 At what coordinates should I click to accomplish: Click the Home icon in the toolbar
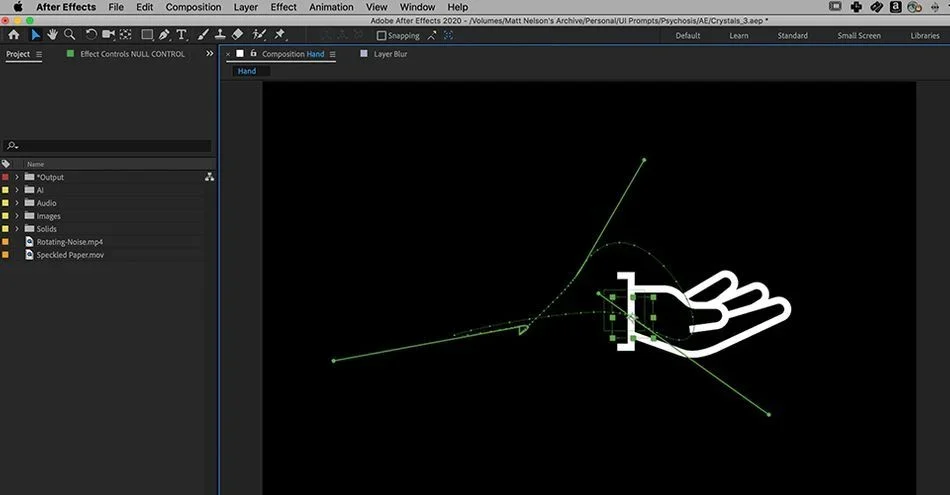pos(13,35)
